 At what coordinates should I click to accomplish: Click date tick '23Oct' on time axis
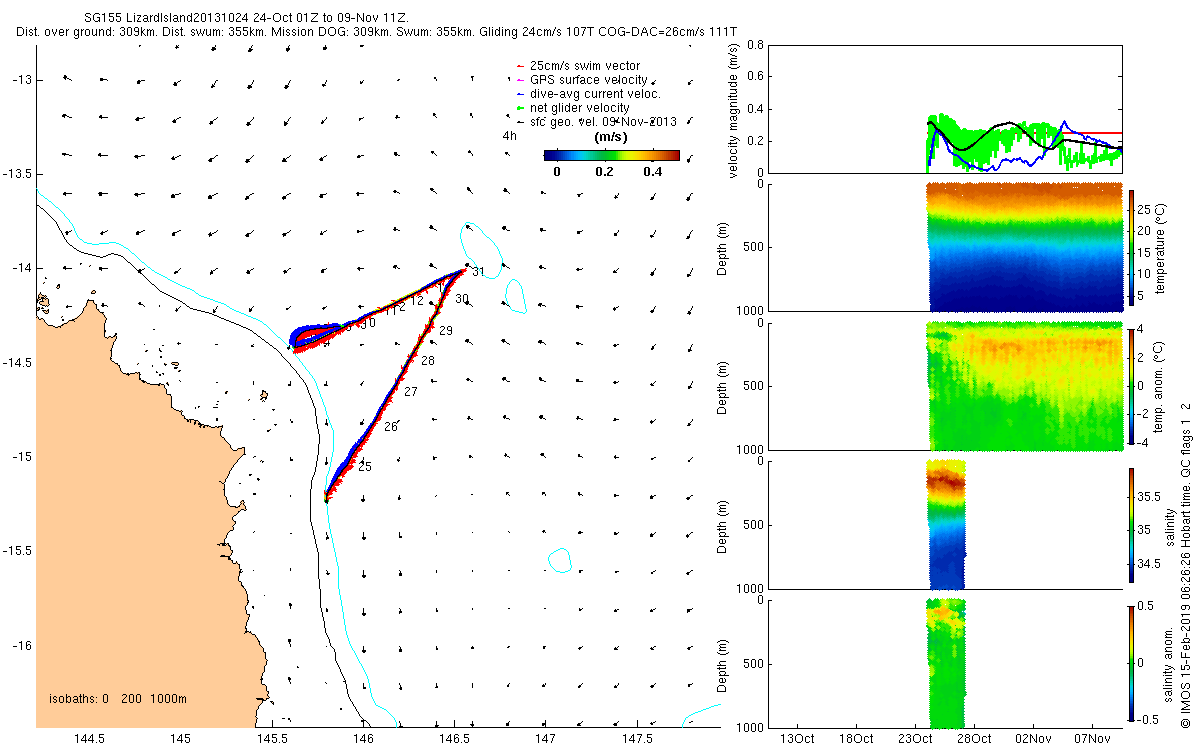pos(914,739)
